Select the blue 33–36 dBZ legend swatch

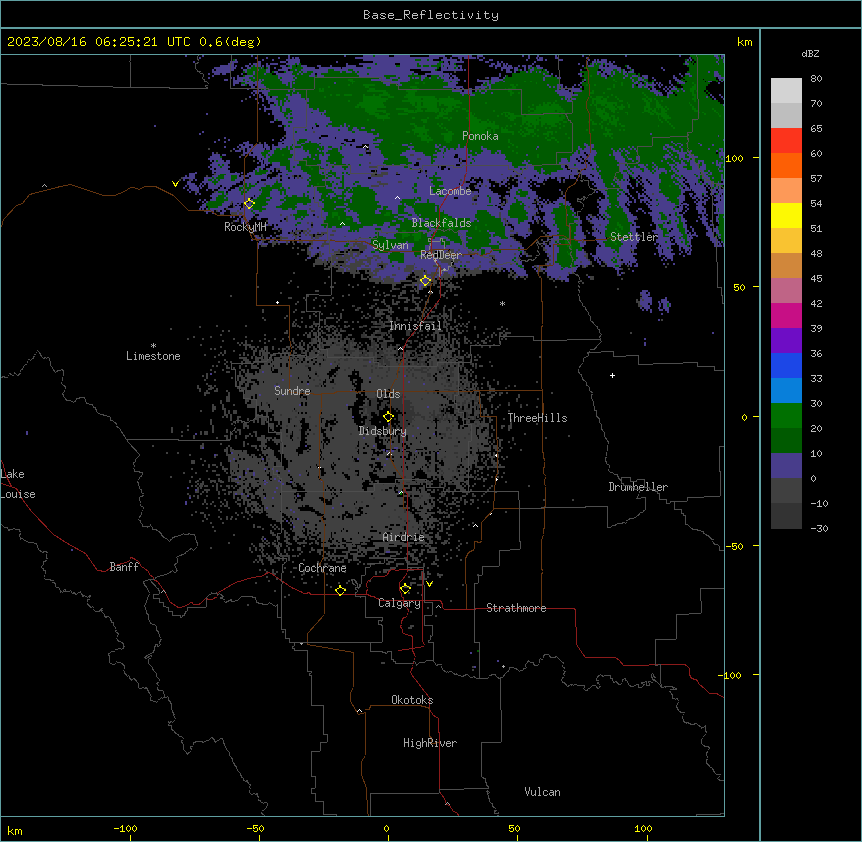click(x=786, y=365)
